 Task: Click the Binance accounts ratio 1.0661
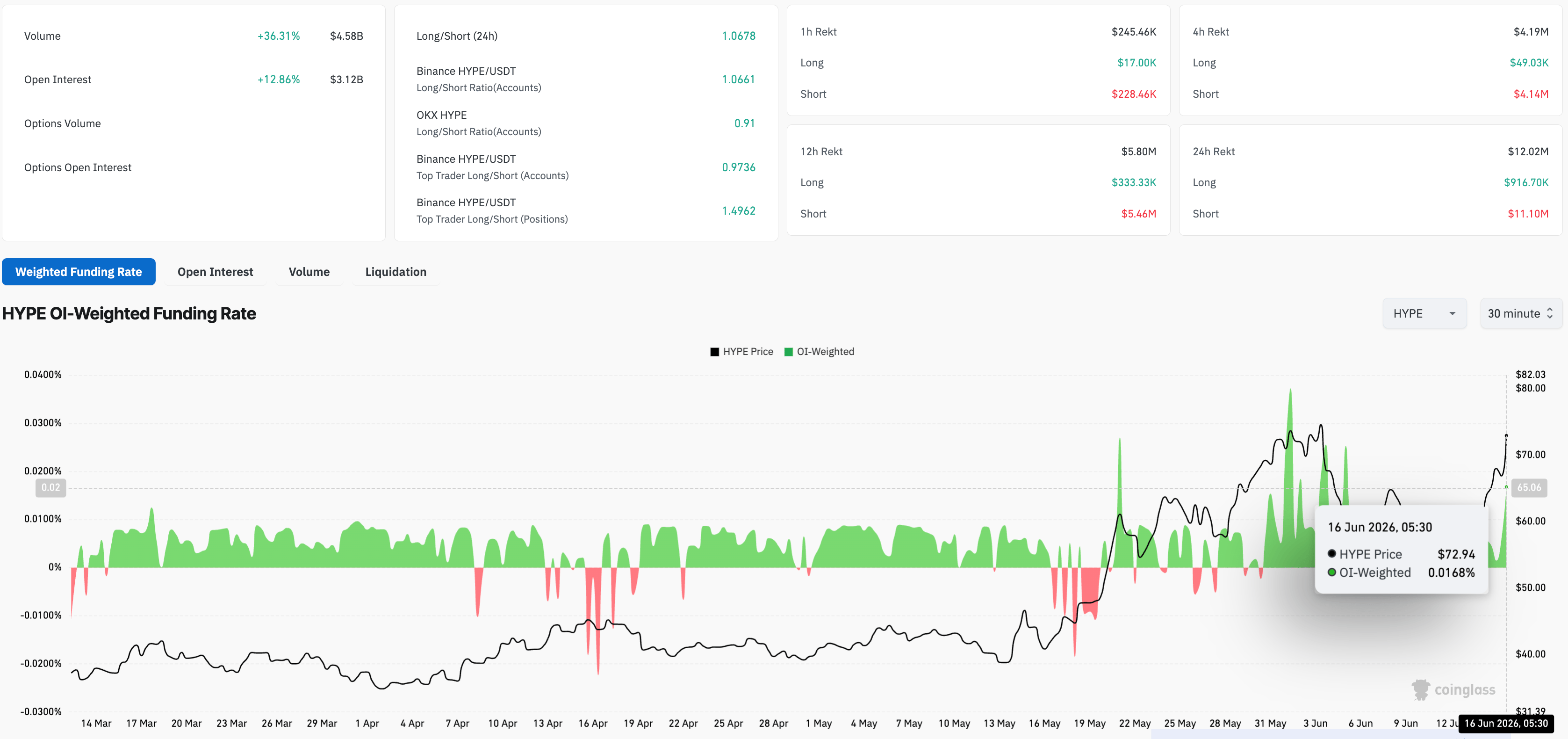click(739, 80)
